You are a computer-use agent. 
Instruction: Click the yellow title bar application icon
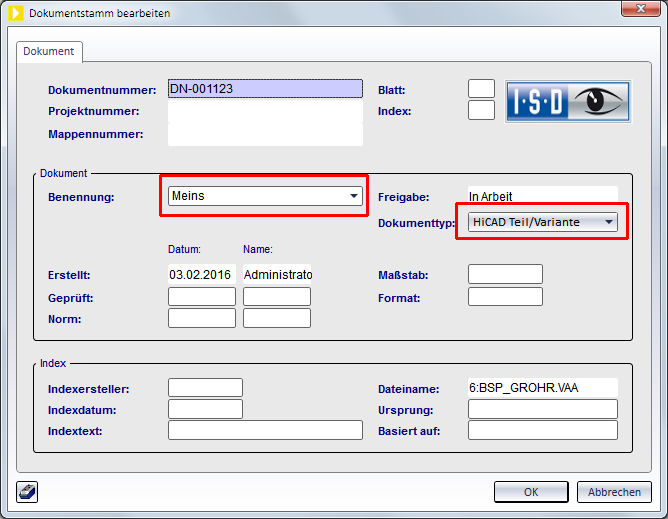pos(16,13)
